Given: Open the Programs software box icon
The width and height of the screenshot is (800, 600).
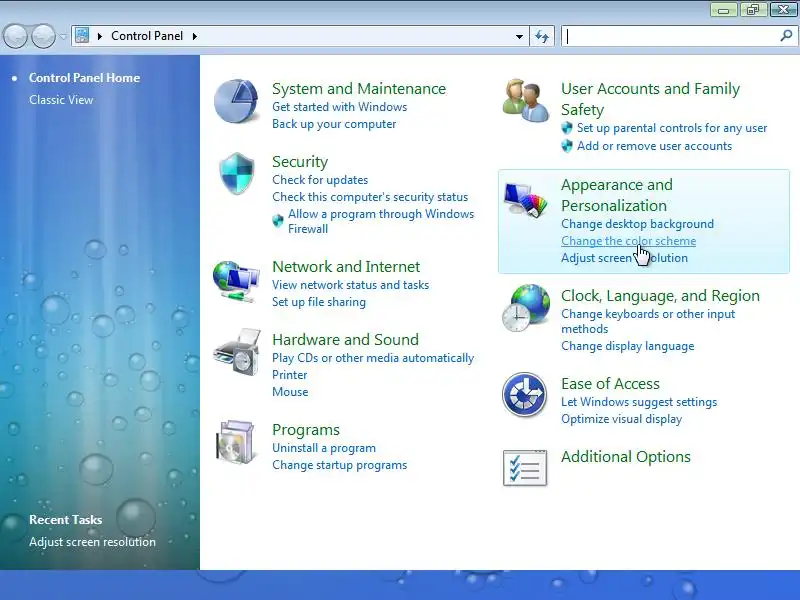Looking at the screenshot, I should point(235,442).
